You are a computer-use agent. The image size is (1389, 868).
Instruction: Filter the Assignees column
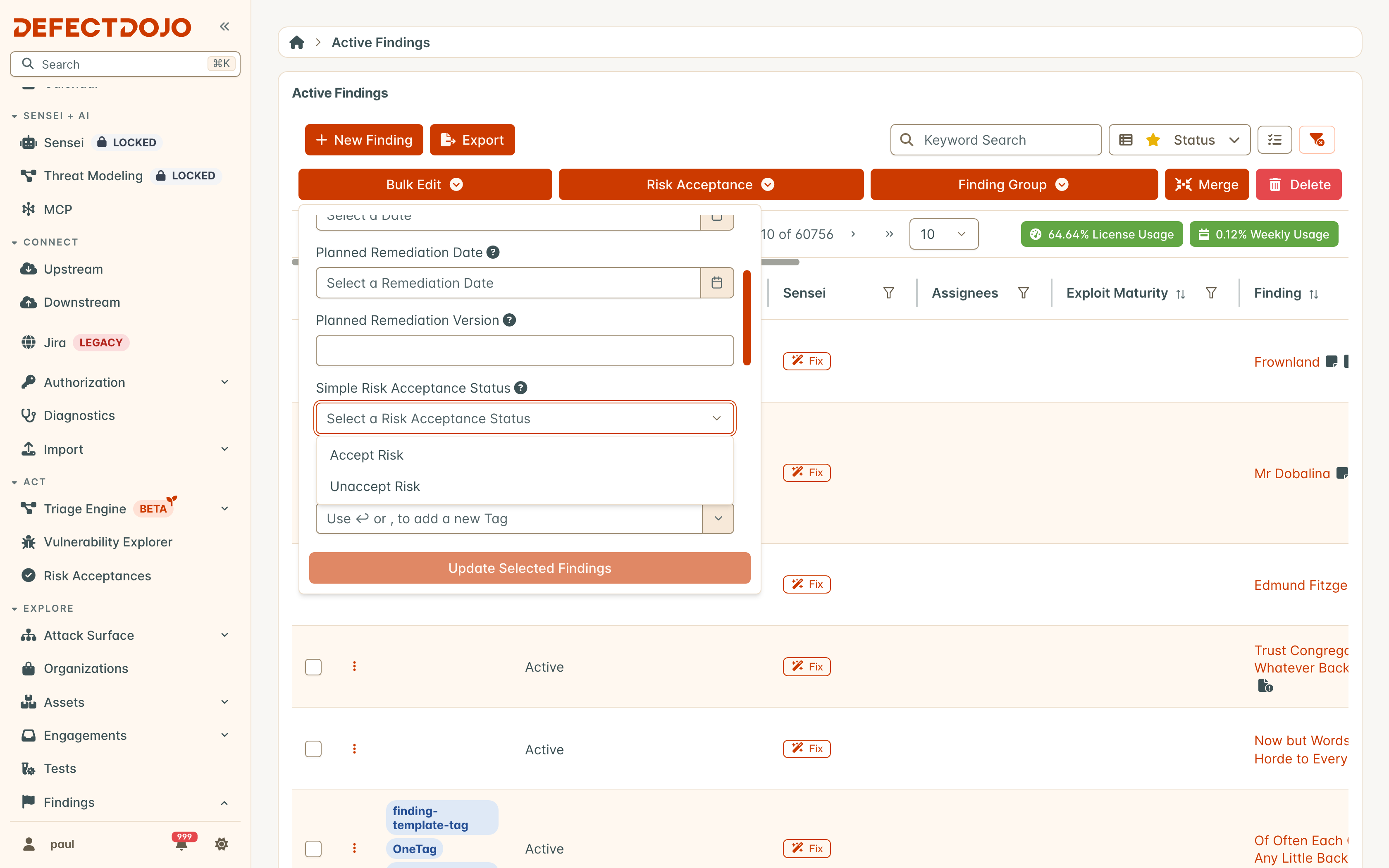[1024, 293]
